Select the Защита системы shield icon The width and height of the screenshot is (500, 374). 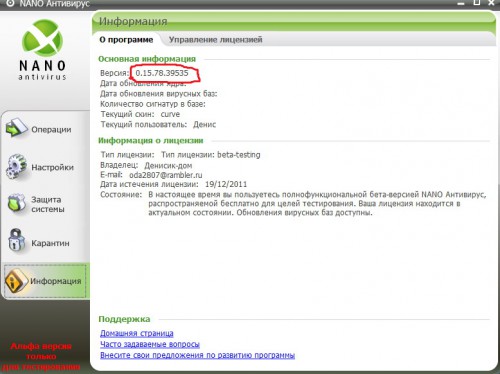pyautogui.click(x=16, y=203)
